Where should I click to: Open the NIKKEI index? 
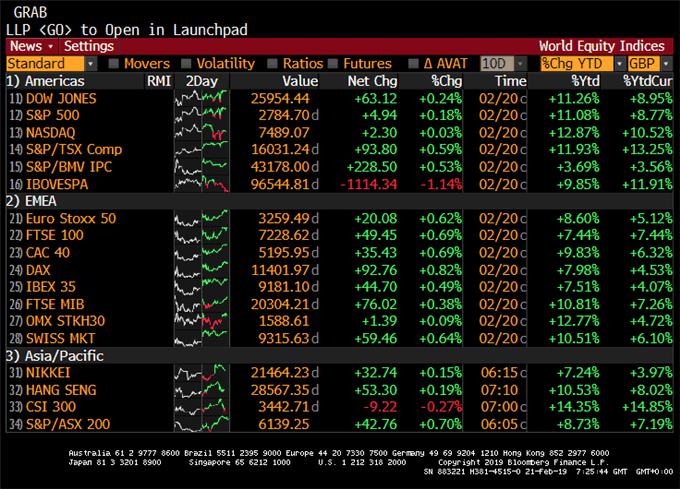[x=48, y=373]
